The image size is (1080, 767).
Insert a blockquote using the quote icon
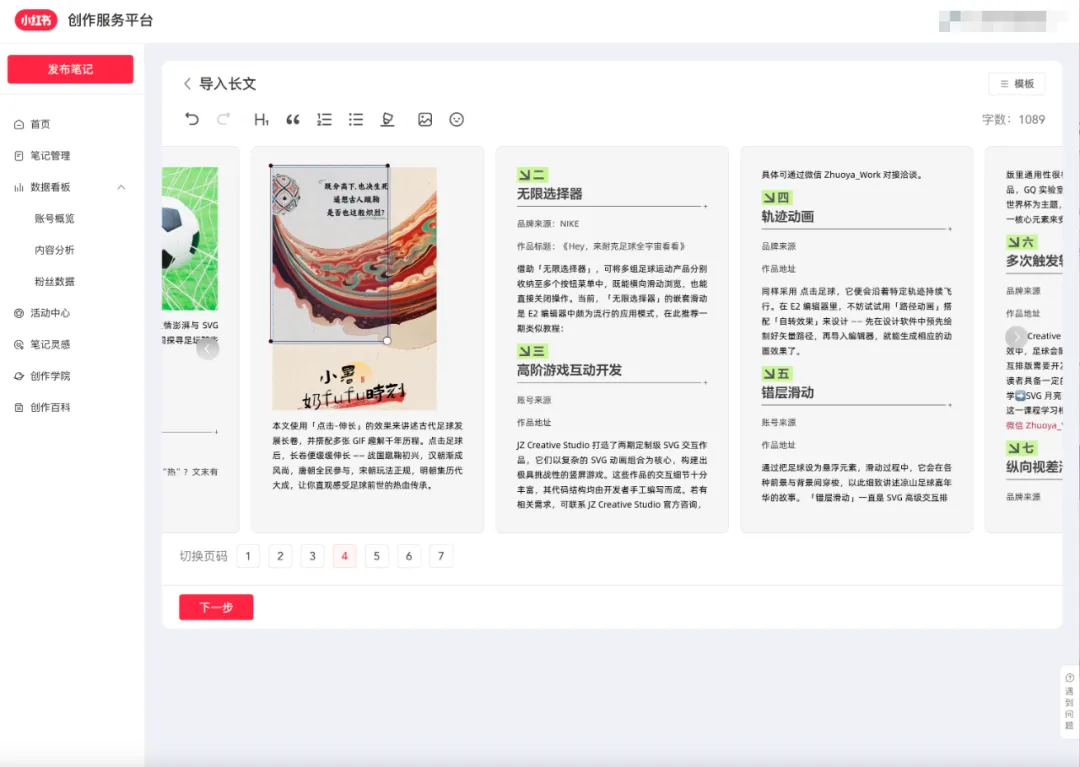pos(292,119)
